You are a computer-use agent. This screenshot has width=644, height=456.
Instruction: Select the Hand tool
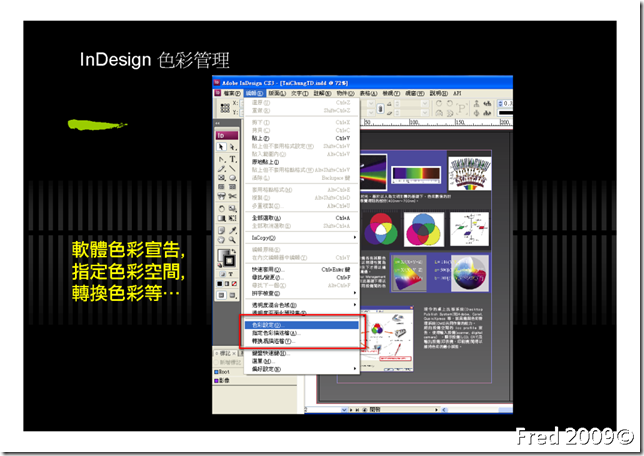[221, 240]
